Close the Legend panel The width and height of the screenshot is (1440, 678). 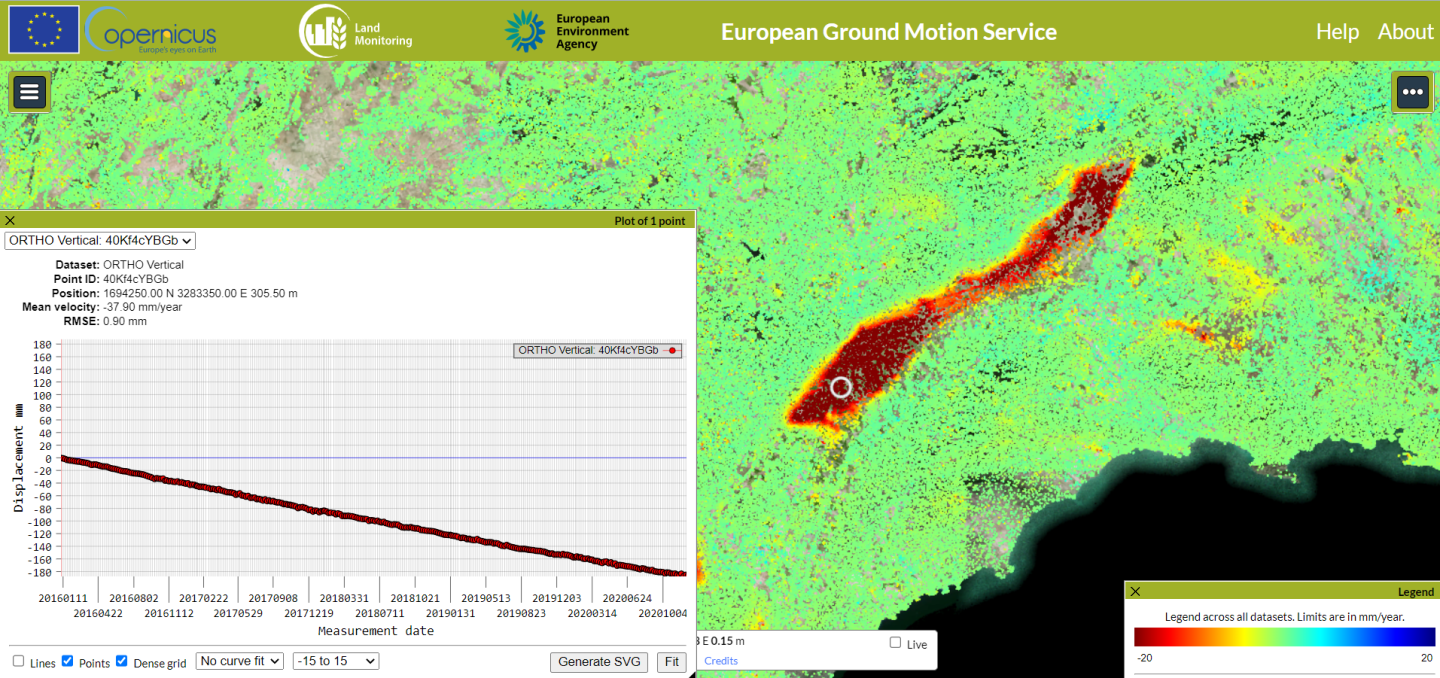tap(1134, 591)
